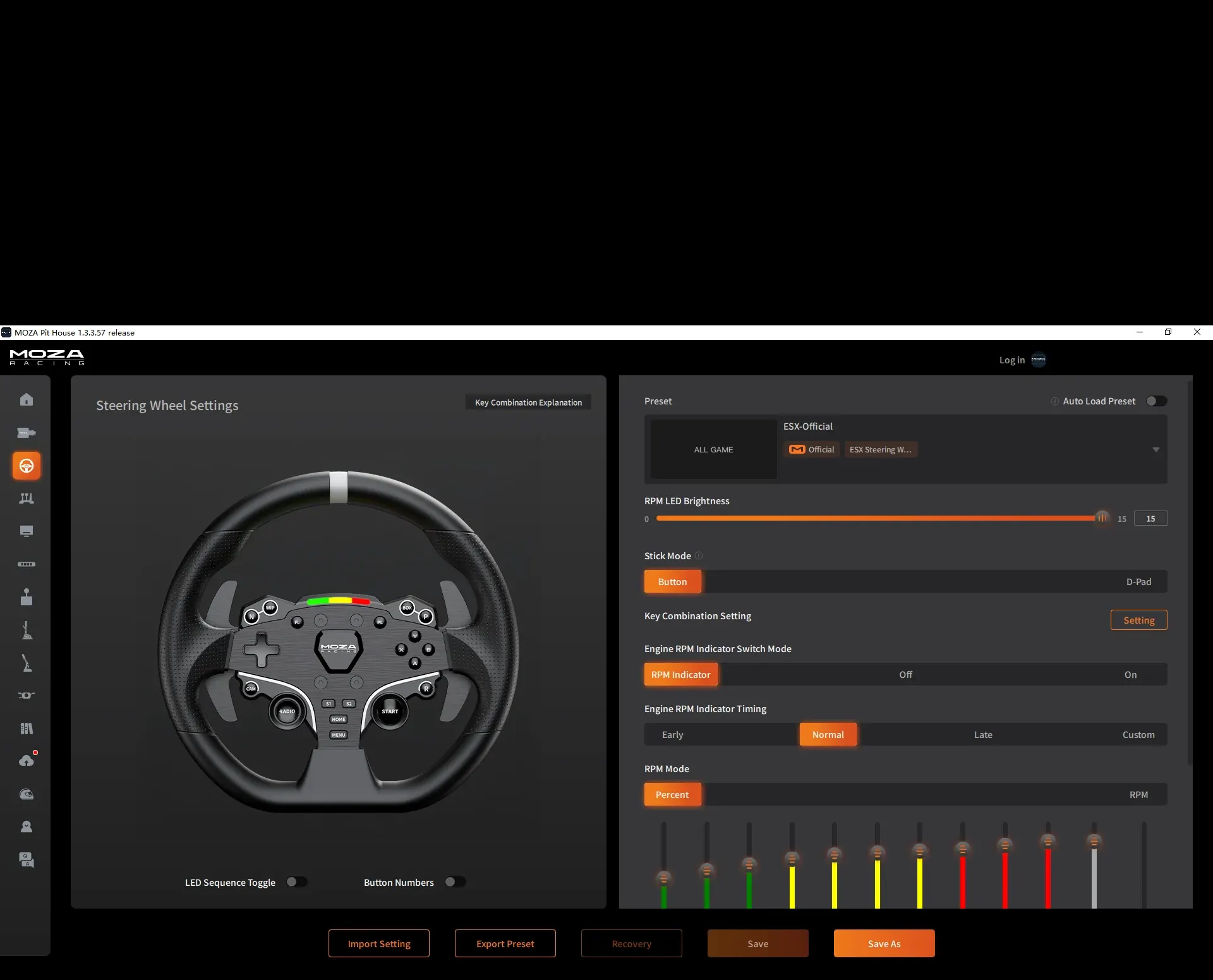Open the sequential shifter sidebar icon
The width and height of the screenshot is (1213, 980).
click(26, 630)
